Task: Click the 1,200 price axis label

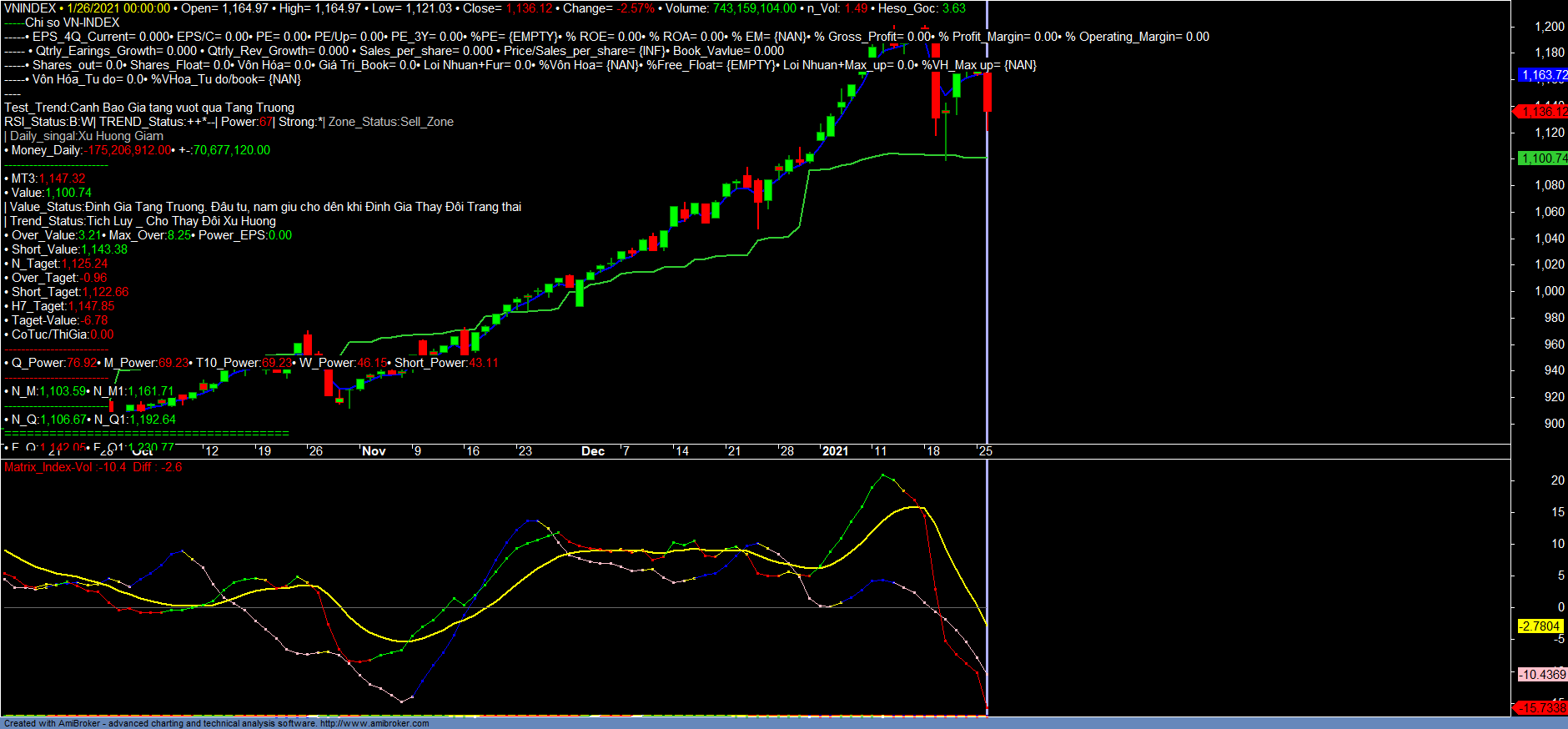Action: pos(1550,27)
